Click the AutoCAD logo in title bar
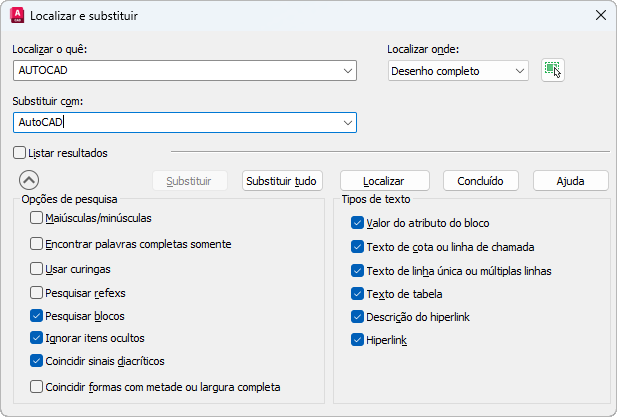 pos(16,15)
